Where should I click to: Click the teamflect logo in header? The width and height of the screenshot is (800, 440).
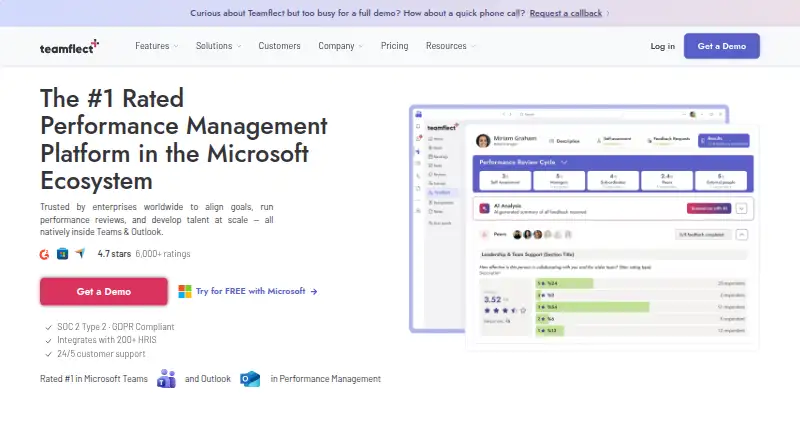point(69,46)
